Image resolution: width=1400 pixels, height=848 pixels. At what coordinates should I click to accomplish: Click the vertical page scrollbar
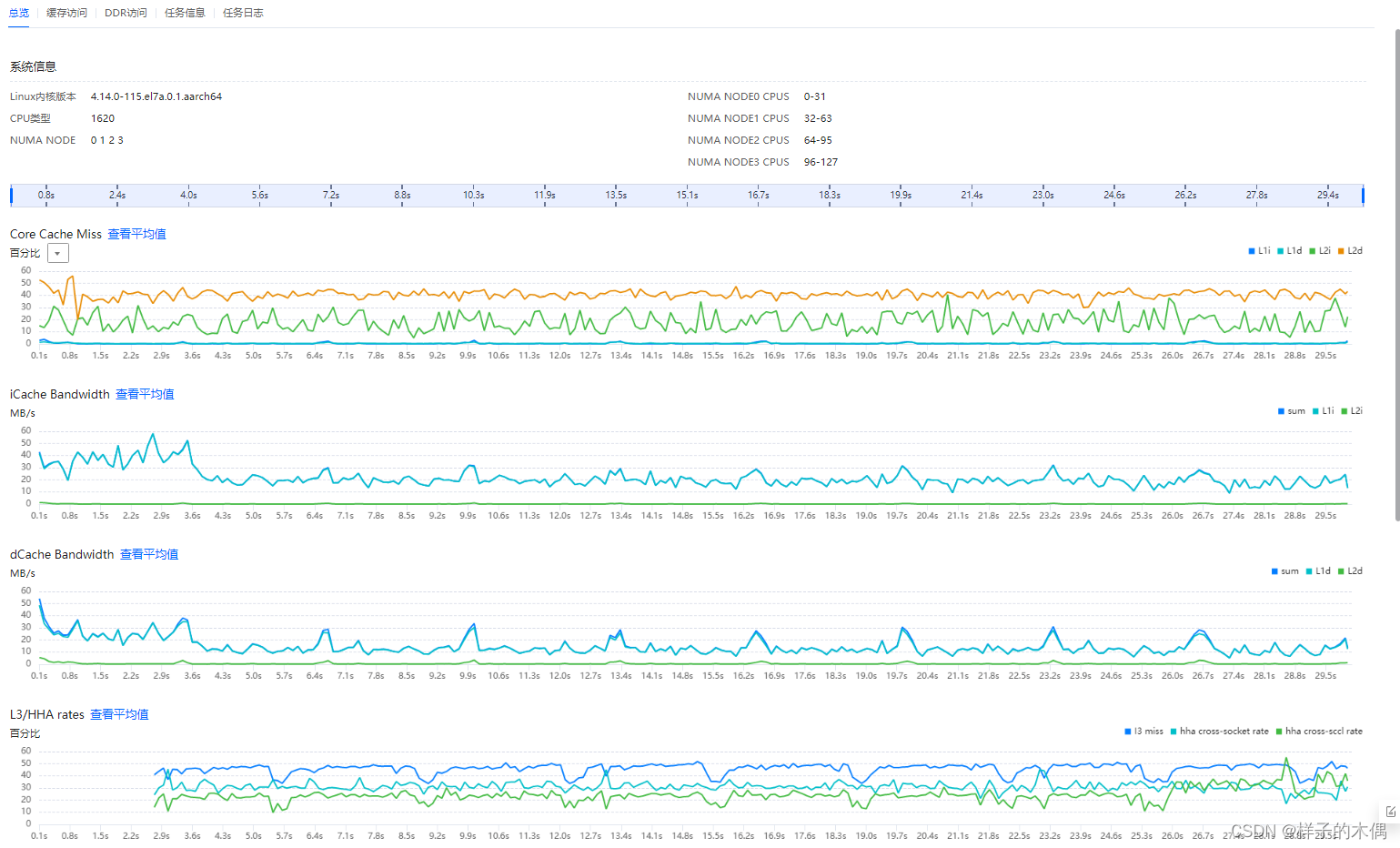coord(1396,275)
